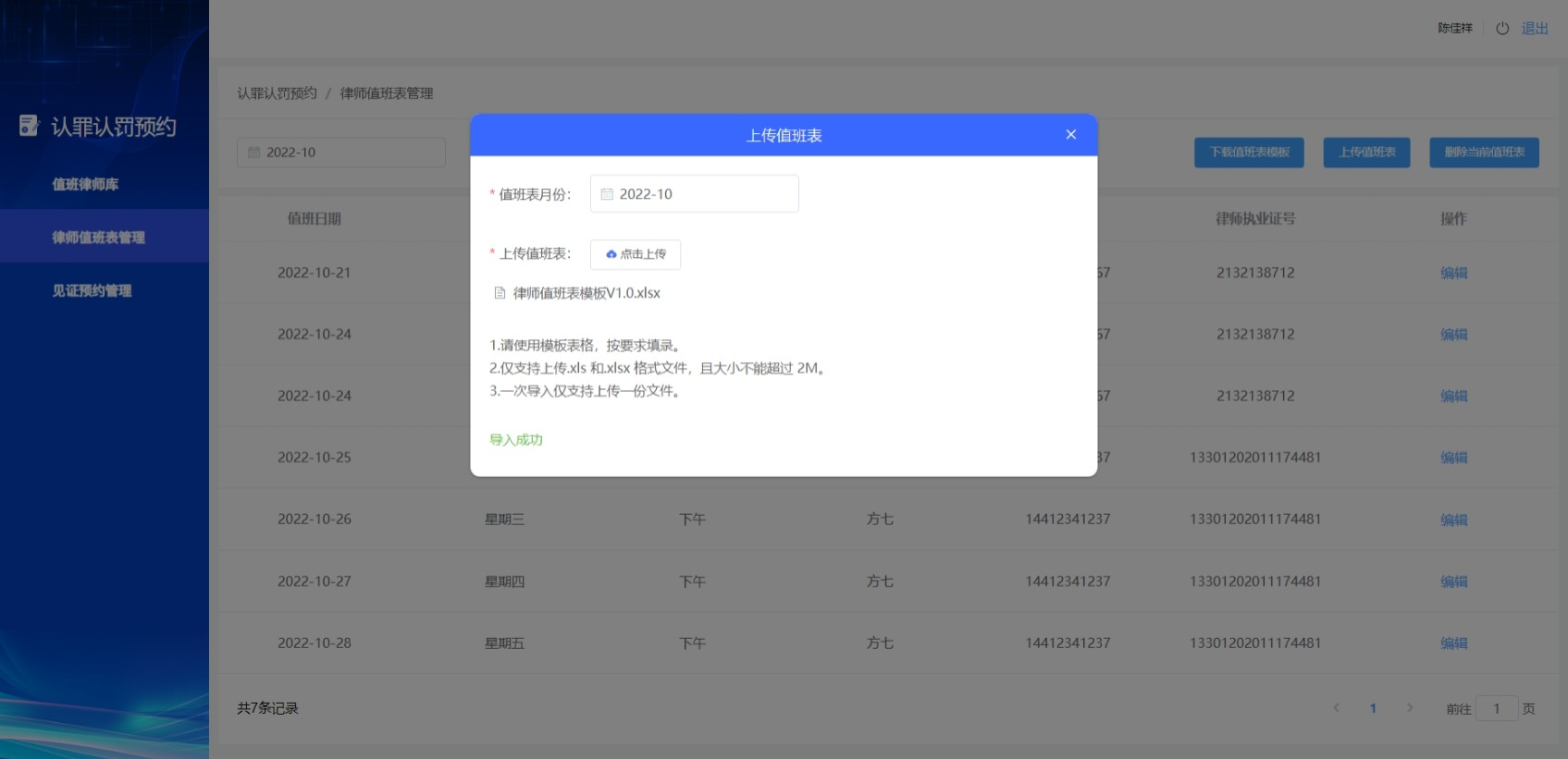Open the 值班表月份 date picker in dialog
1568x759 pixels.
tap(694, 194)
